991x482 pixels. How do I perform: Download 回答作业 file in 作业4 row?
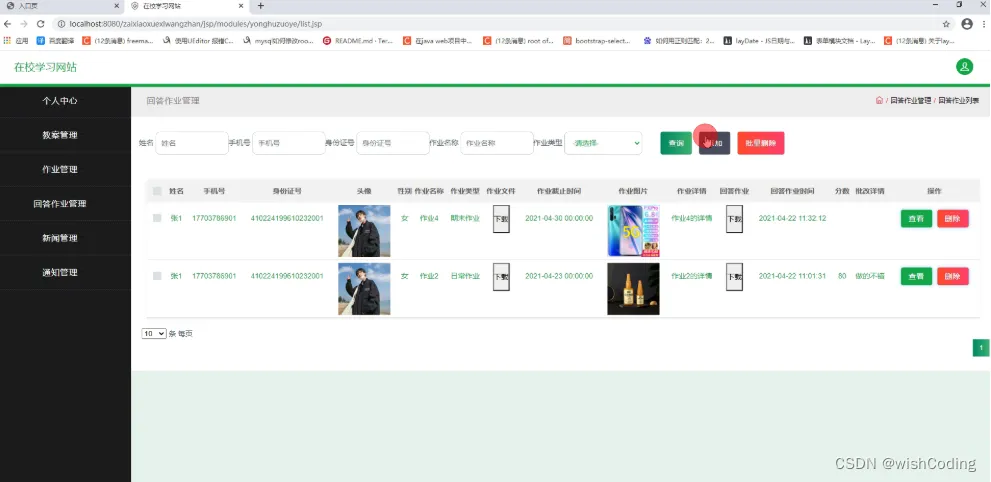coord(734,219)
